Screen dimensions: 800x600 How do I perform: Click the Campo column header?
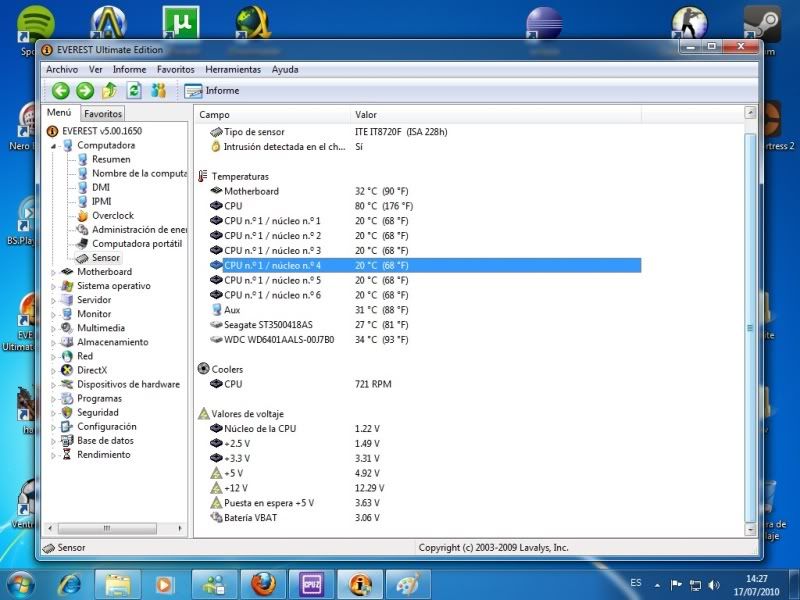[x=273, y=115]
